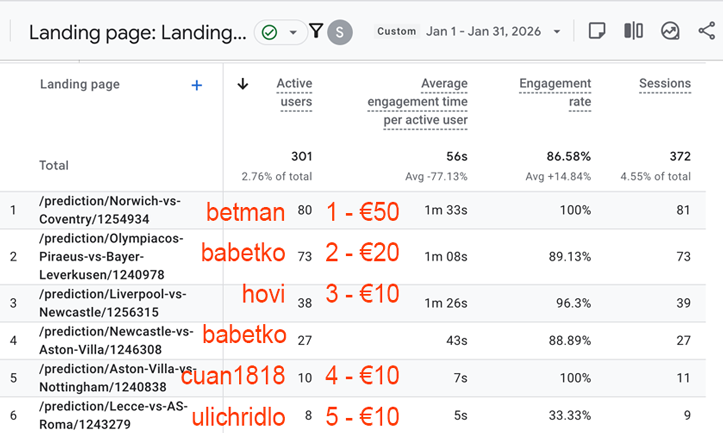This screenshot has height=433, width=723.
Task: Click the sort descending arrow by Active users
Action: click(x=242, y=84)
